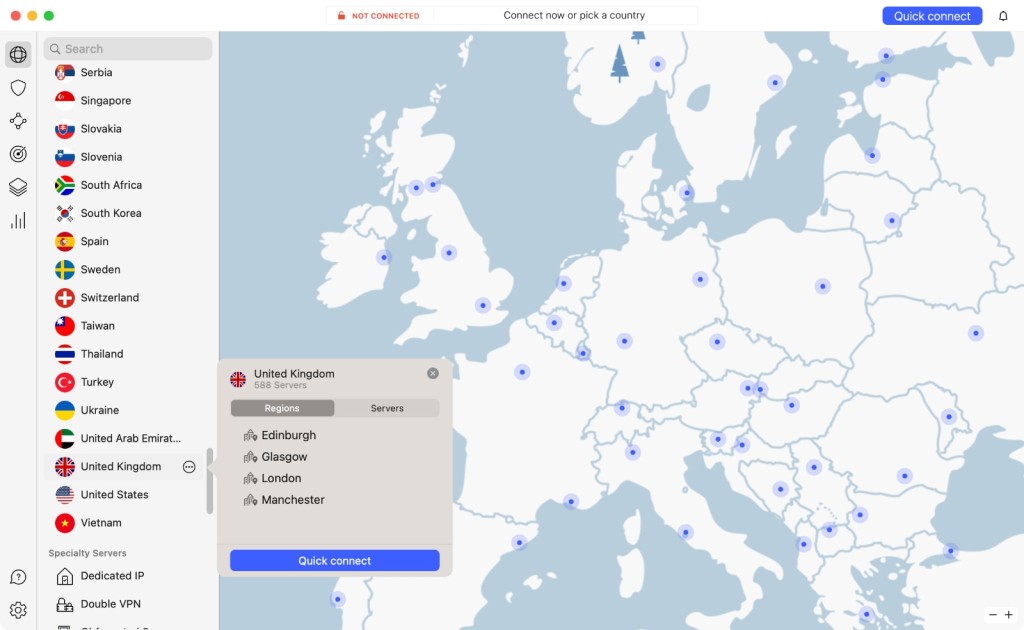This screenshot has width=1024, height=630.
Task: Click the country Search field
Action: (x=128, y=49)
